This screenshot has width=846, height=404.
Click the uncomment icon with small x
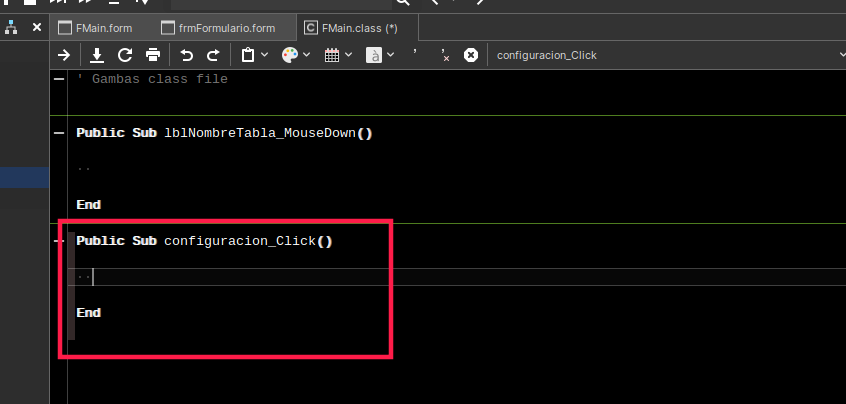(x=444, y=56)
